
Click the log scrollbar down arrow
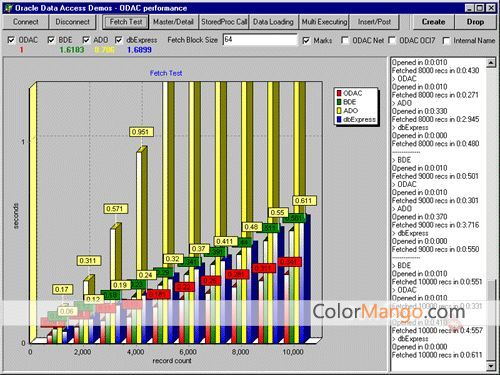[491, 366]
